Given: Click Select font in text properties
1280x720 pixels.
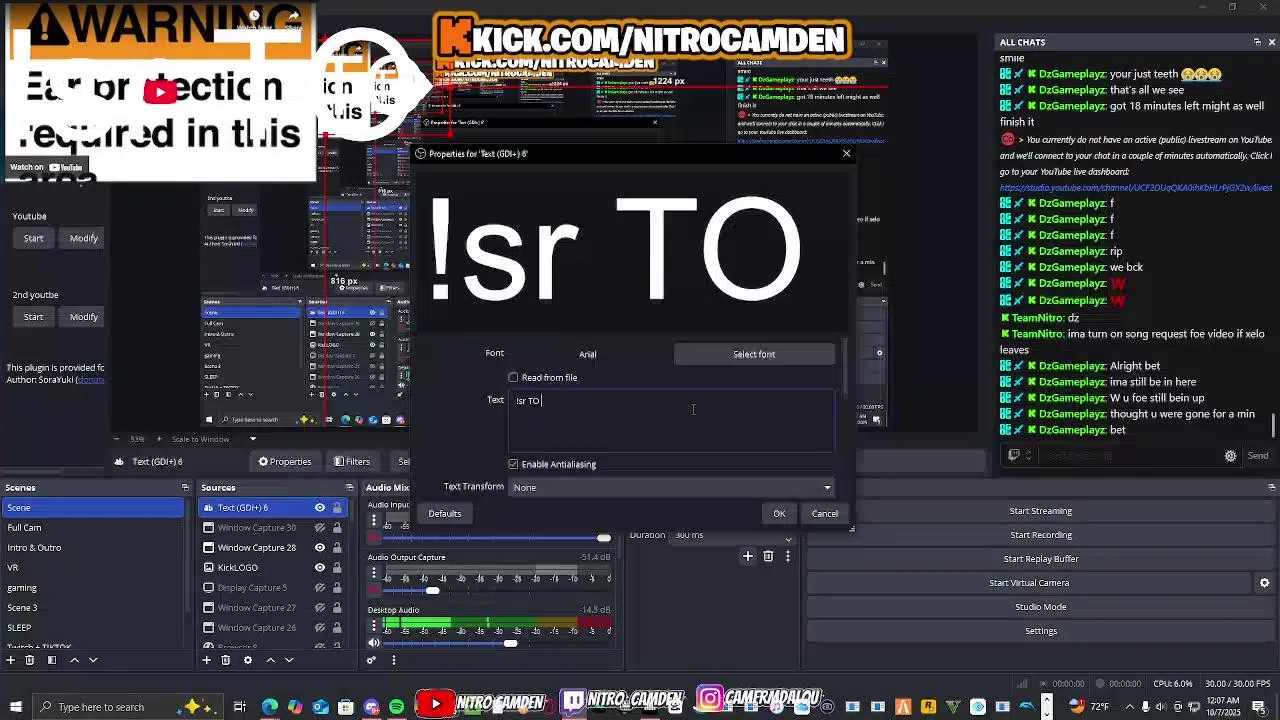Looking at the screenshot, I should click(x=754, y=354).
